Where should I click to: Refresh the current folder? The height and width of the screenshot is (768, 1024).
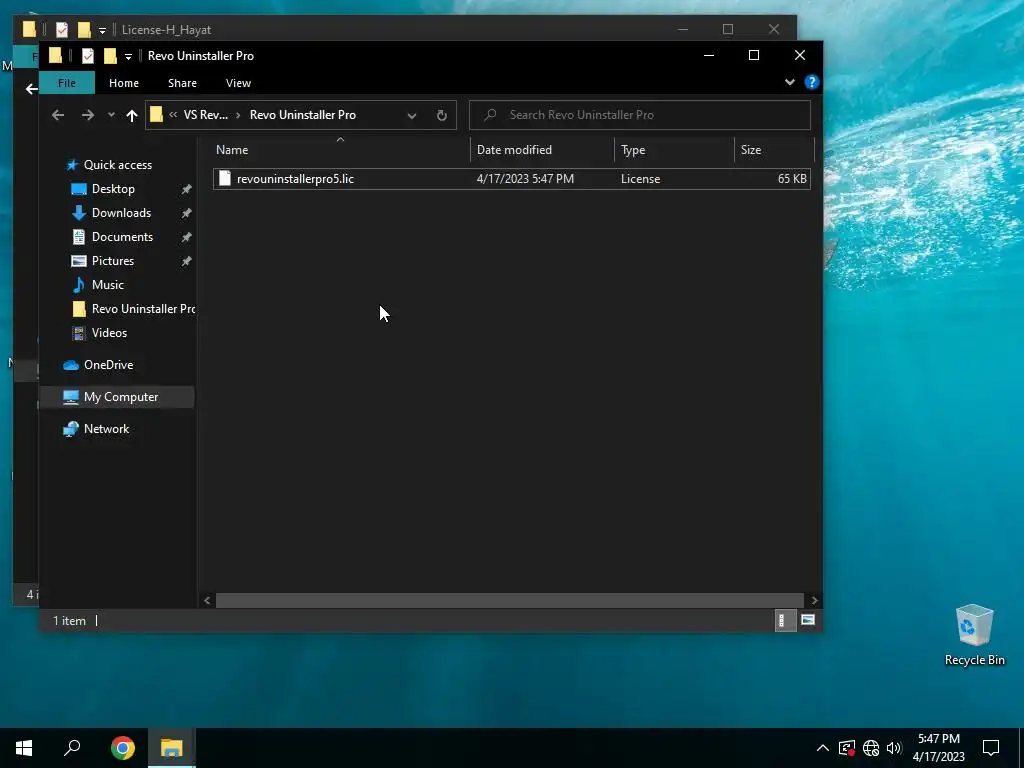pos(442,116)
